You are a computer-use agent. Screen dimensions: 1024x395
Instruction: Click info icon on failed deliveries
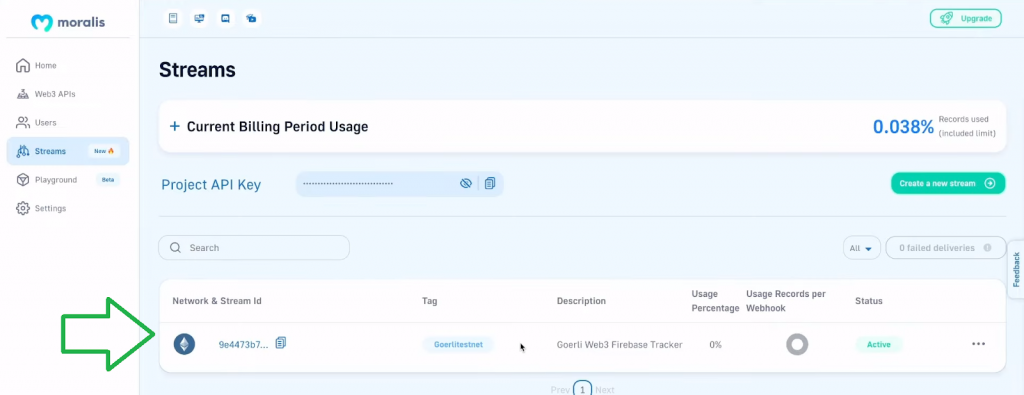[987, 248]
